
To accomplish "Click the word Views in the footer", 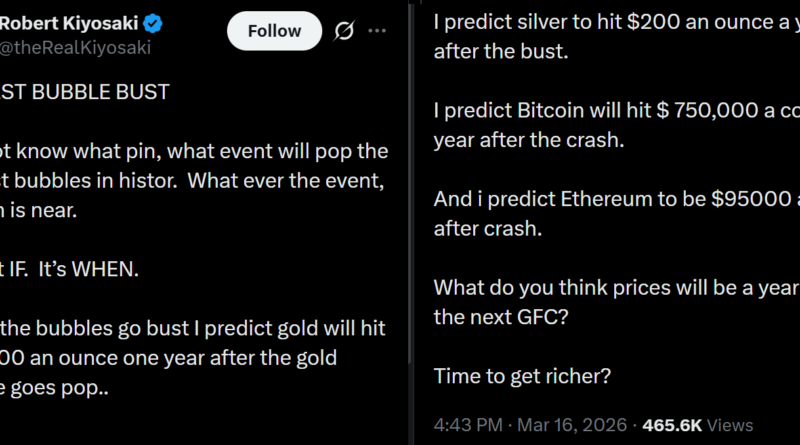I will pyautogui.click(x=735, y=424).
